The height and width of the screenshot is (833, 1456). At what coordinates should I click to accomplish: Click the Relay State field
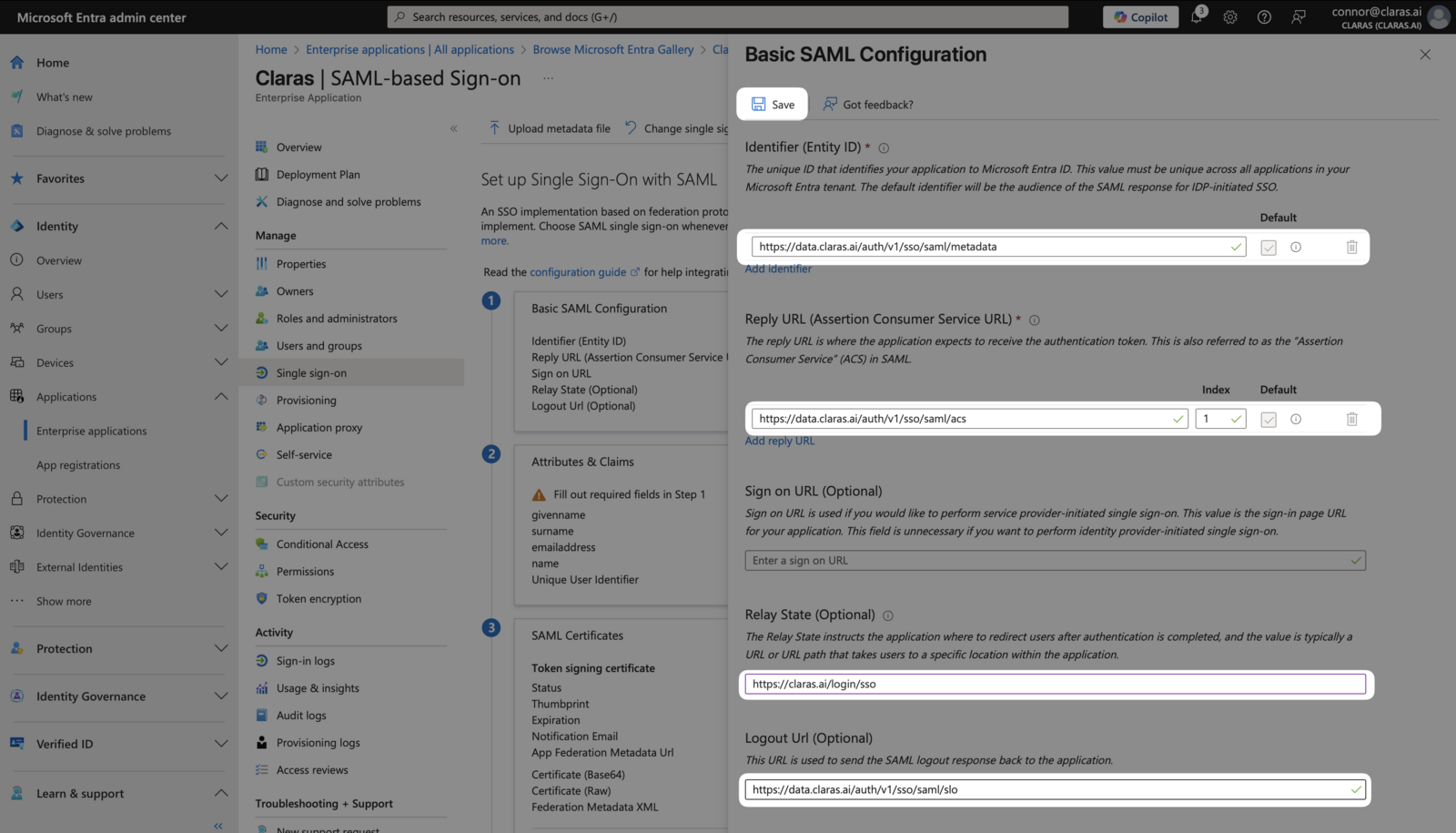coord(1055,684)
